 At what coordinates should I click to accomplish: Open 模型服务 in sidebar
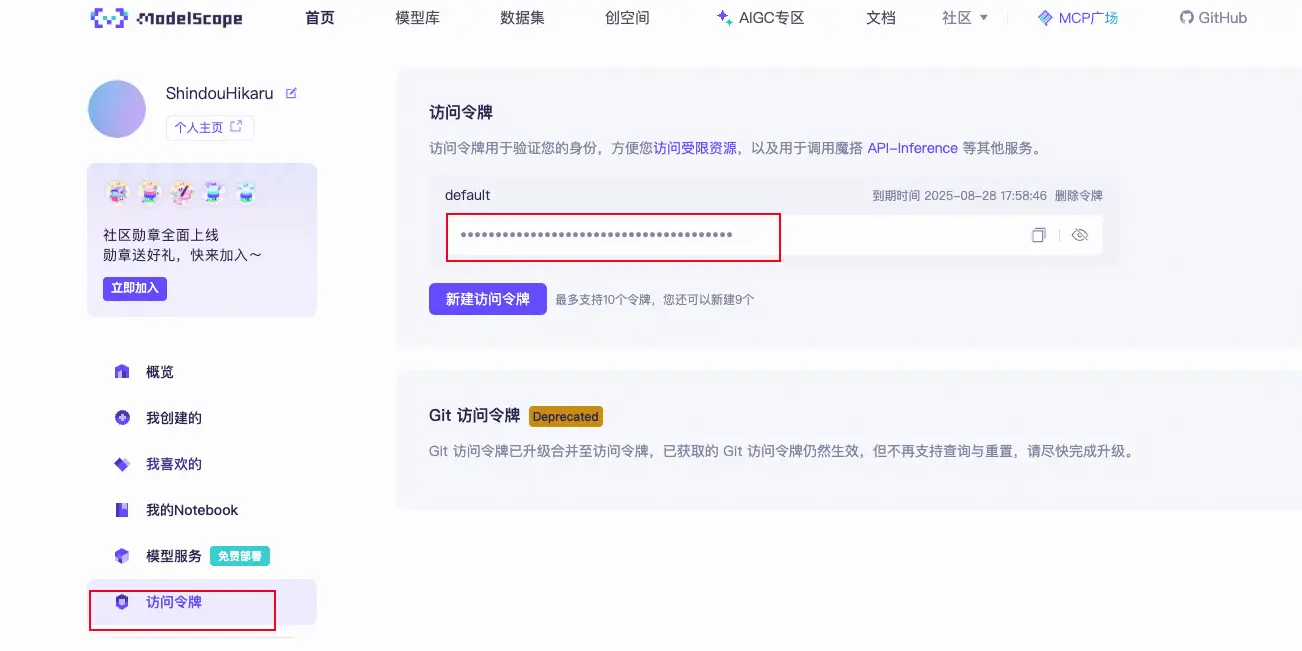click(x=174, y=556)
